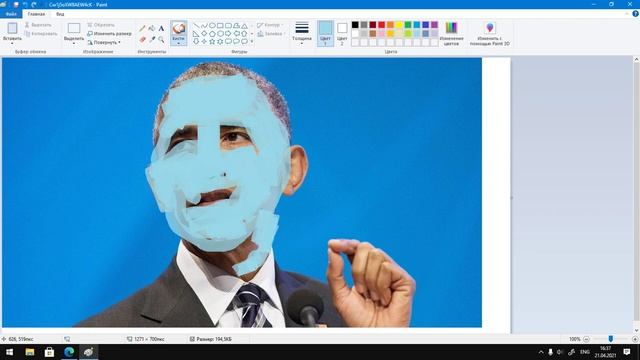640x360 pixels.
Task: Open Edit colors (Изменение цветов)
Action: coord(451,33)
